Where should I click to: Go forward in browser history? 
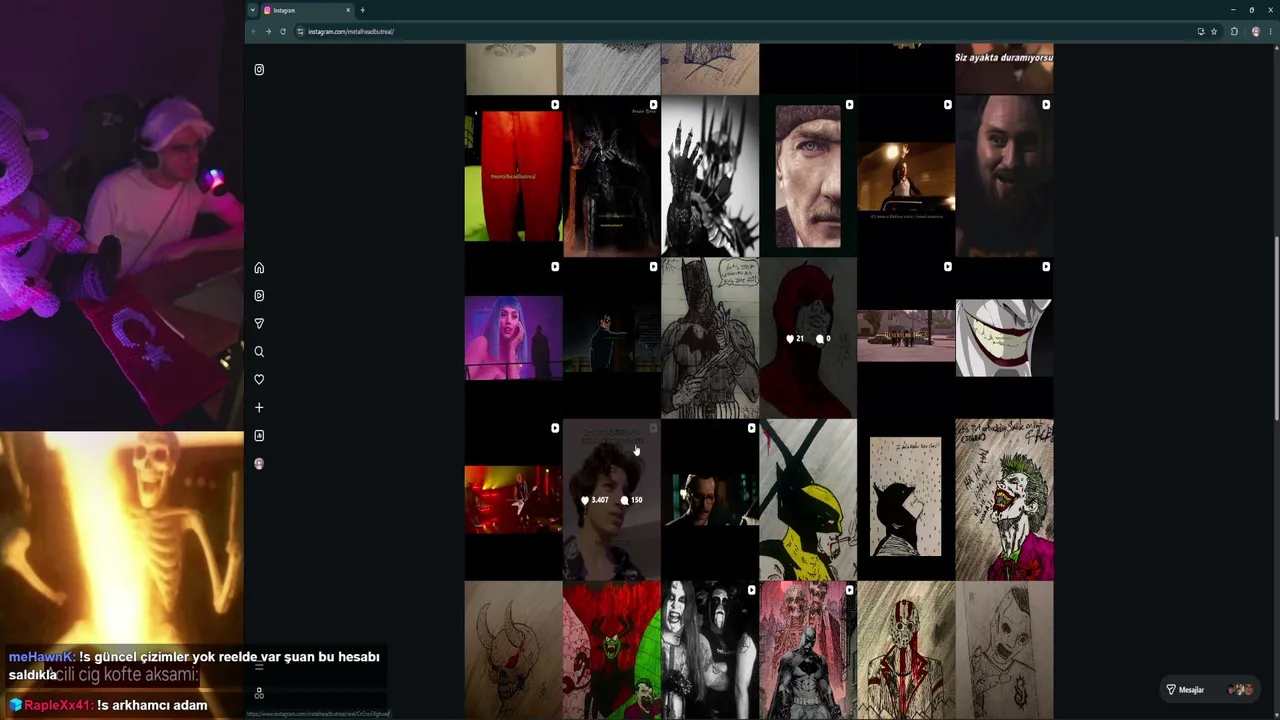tap(268, 32)
